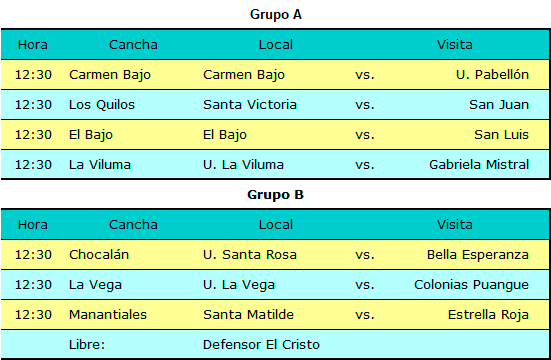
Task: Click the Visita header in Grupo B
Action: pos(454,225)
